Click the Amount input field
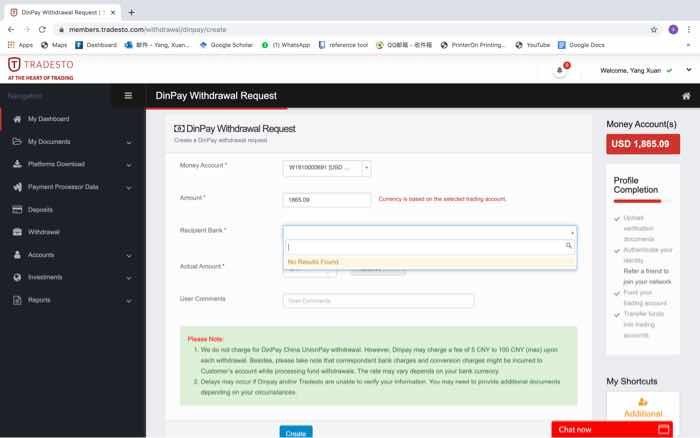This screenshot has height=438, width=700. point(327,200)
